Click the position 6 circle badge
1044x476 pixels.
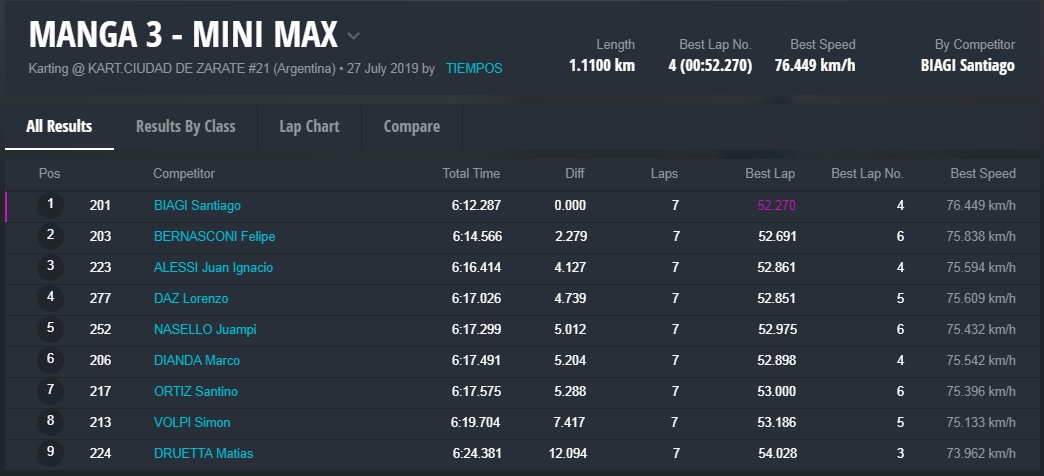point(50,360)
